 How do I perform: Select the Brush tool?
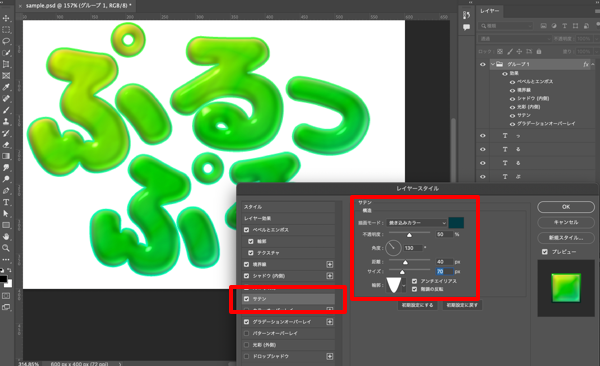[x=6, y=110]
